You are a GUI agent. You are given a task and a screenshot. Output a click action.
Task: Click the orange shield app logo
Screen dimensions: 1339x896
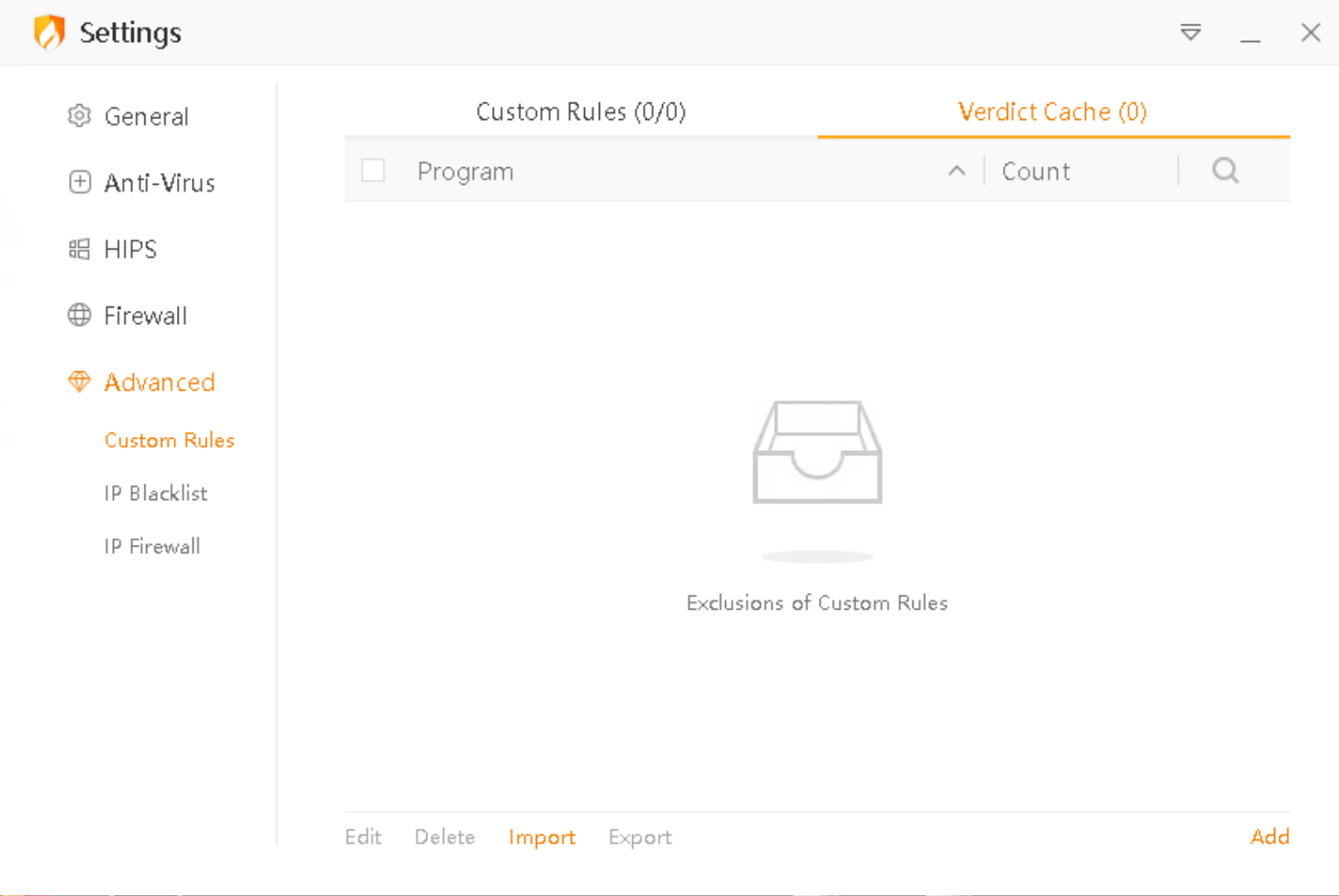[x=49, y=32]
